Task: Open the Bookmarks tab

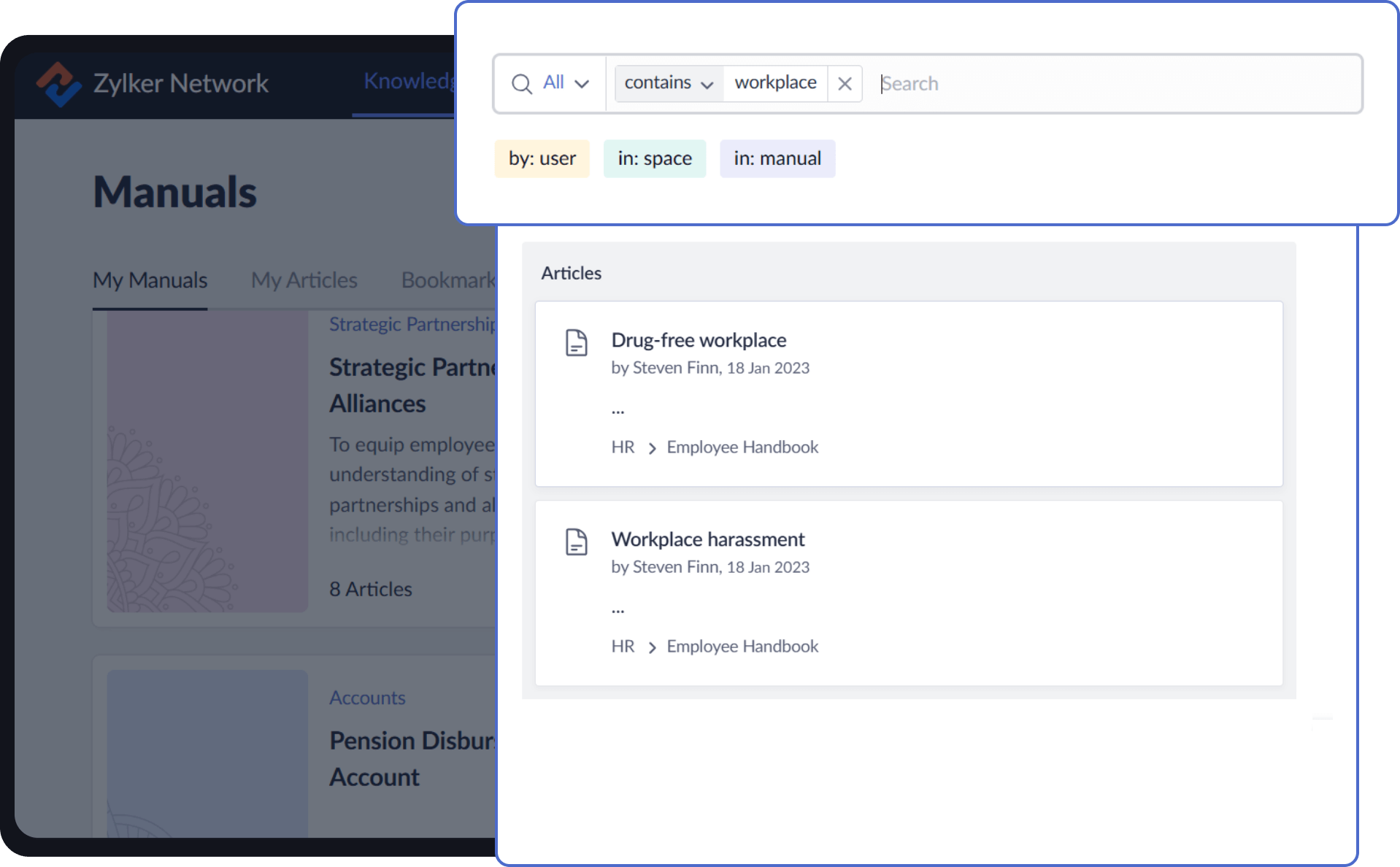Action: (x=447, y=280)
